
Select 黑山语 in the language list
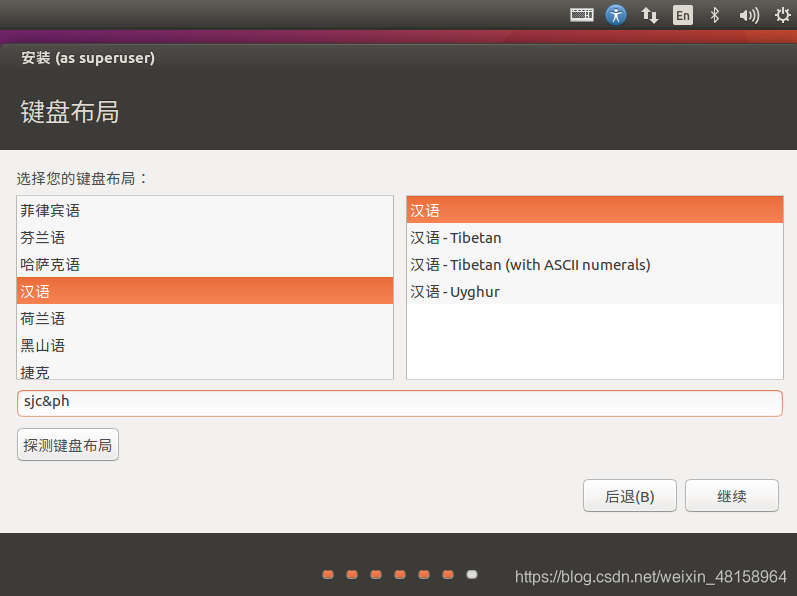(205, 345)
